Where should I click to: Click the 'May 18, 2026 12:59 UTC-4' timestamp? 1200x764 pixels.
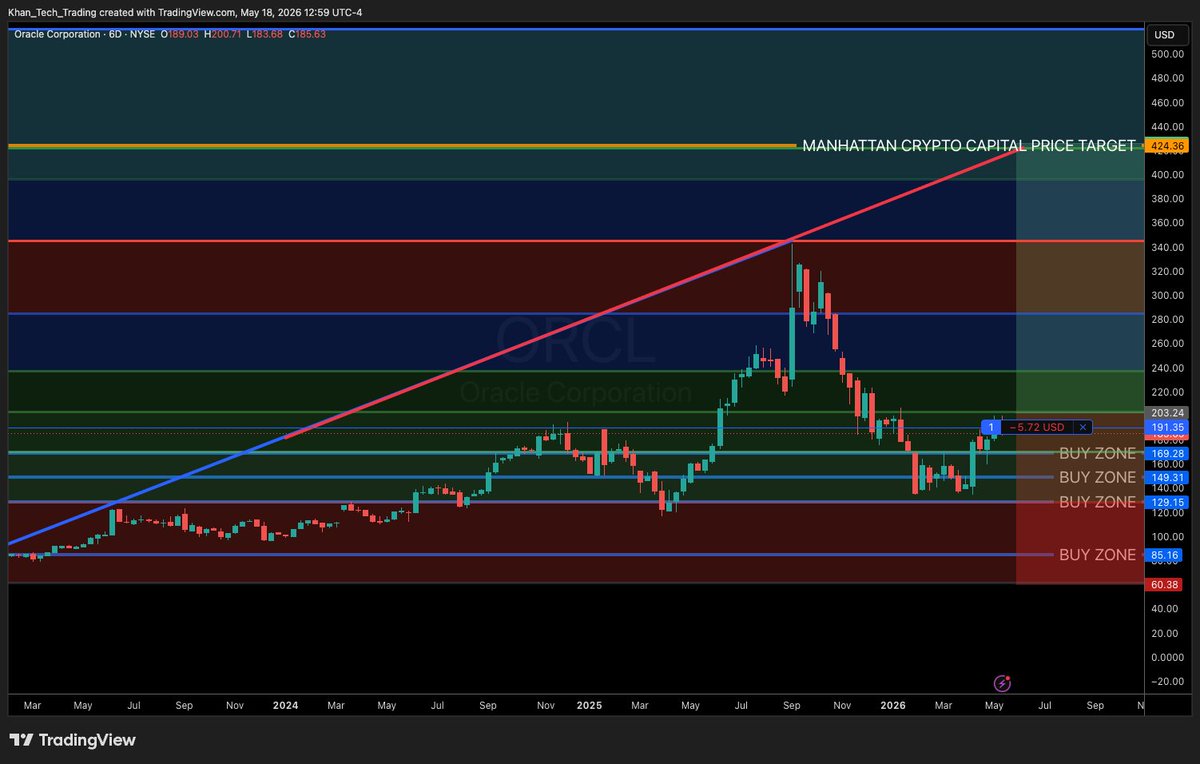301,12
